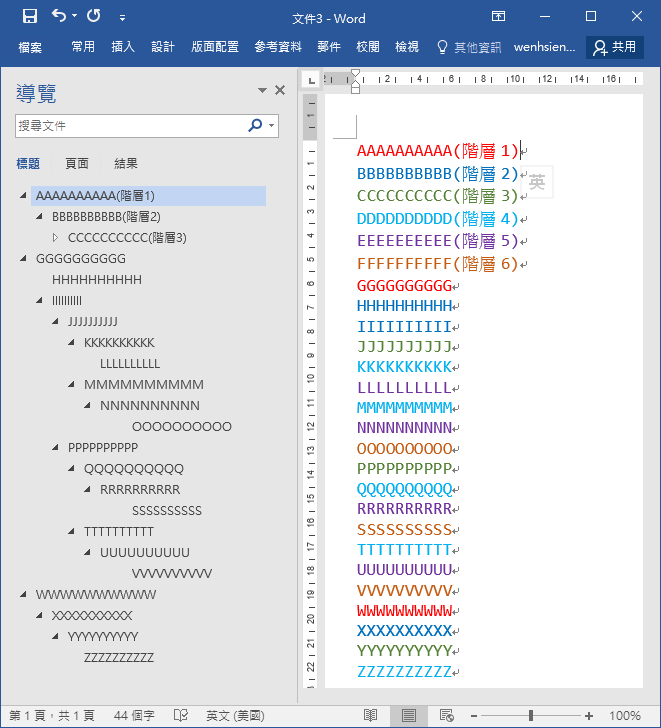Close the 導覽 navigation pane

(280, 90)
